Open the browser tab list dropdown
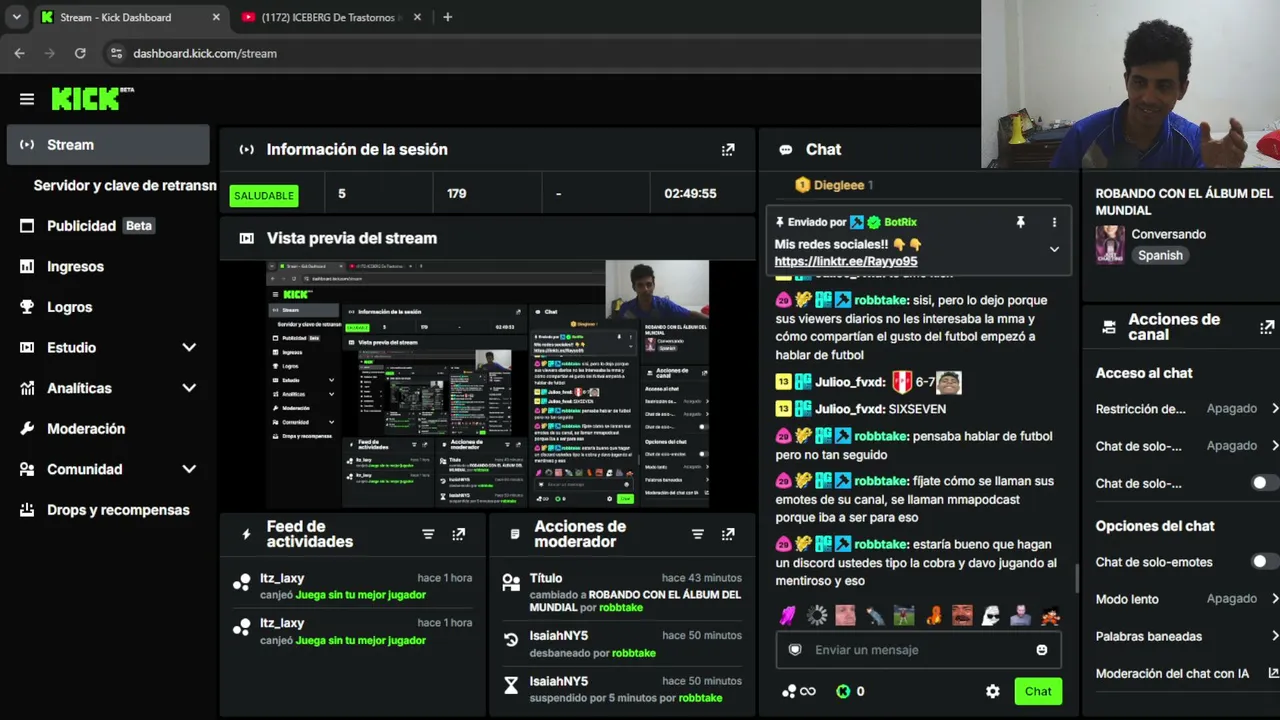This screenshot has height=720, width=1280. point(16,17)
